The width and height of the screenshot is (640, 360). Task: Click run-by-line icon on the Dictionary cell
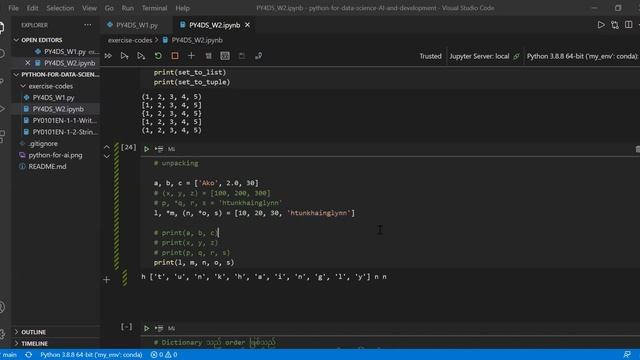159,328
